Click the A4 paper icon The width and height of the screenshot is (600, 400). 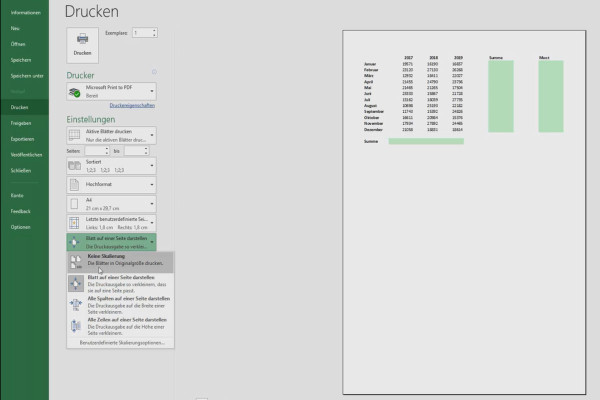click(74, 204)
